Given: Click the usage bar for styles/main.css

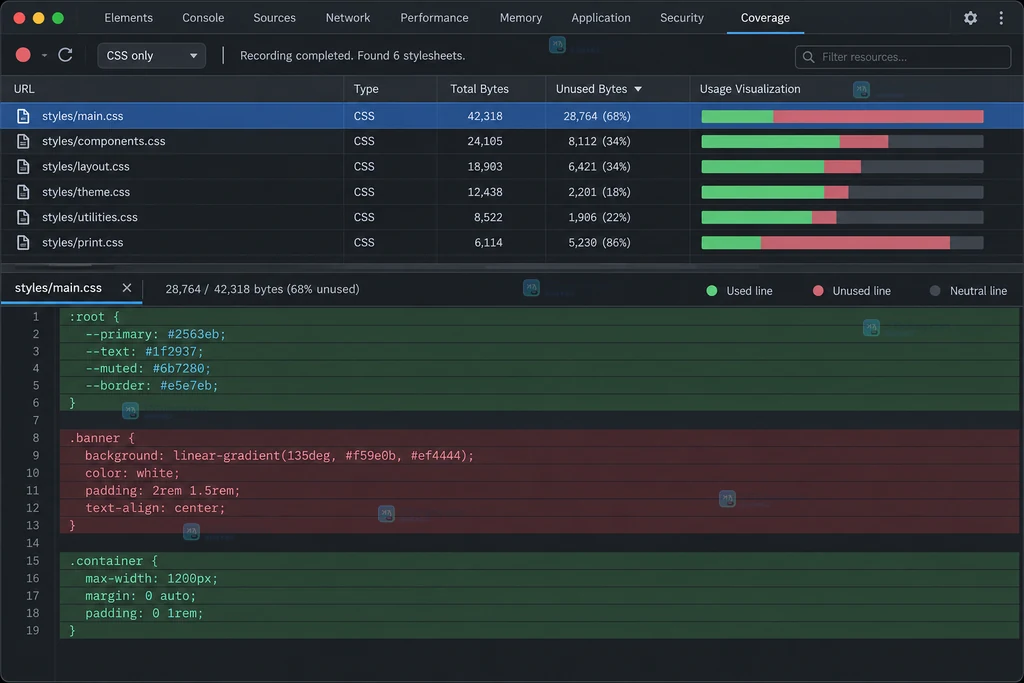Looking at the screenshot, I should (x=842, y=116).
